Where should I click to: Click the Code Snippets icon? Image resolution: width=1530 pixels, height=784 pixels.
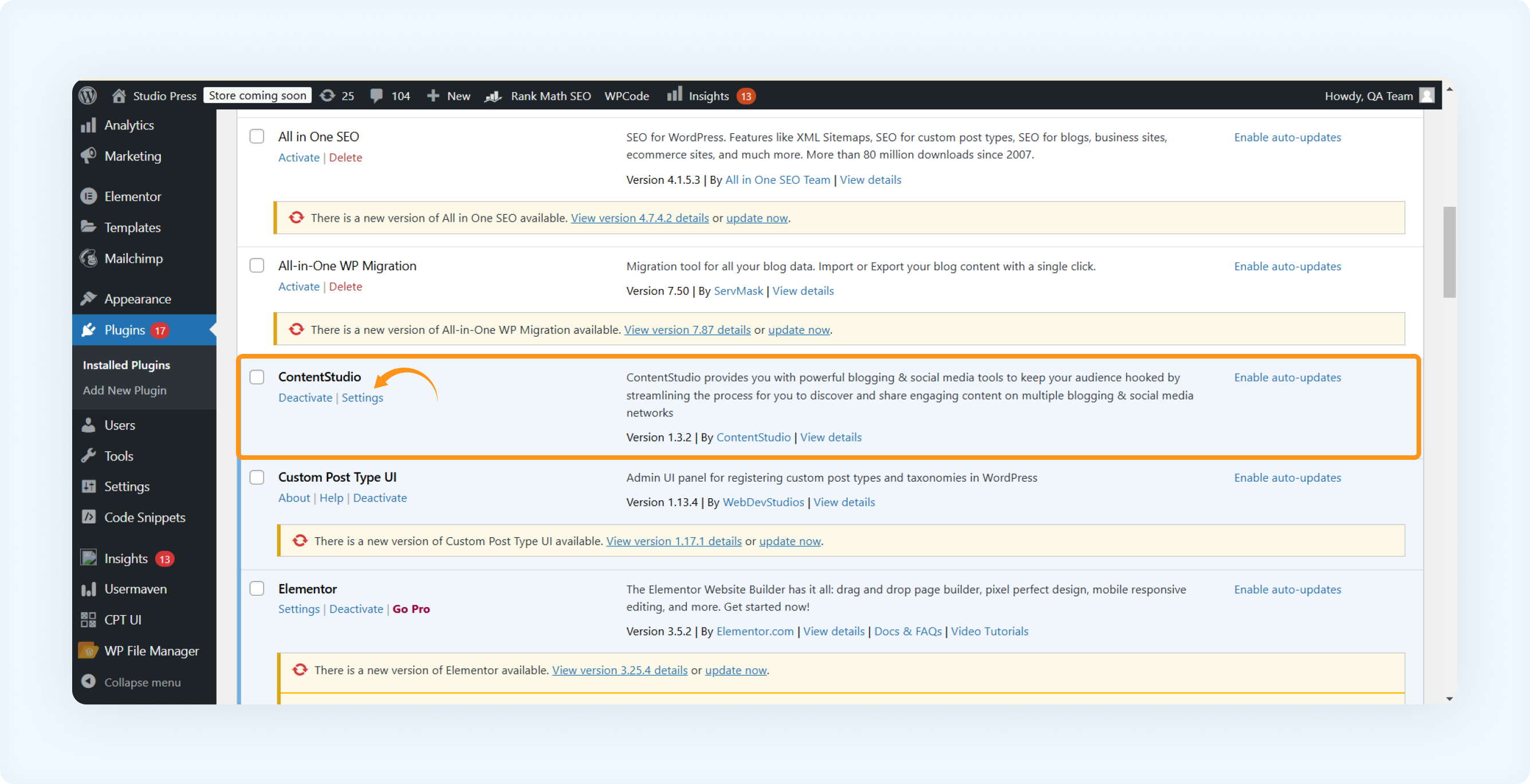pyautogui.click(x=88, y=517)
